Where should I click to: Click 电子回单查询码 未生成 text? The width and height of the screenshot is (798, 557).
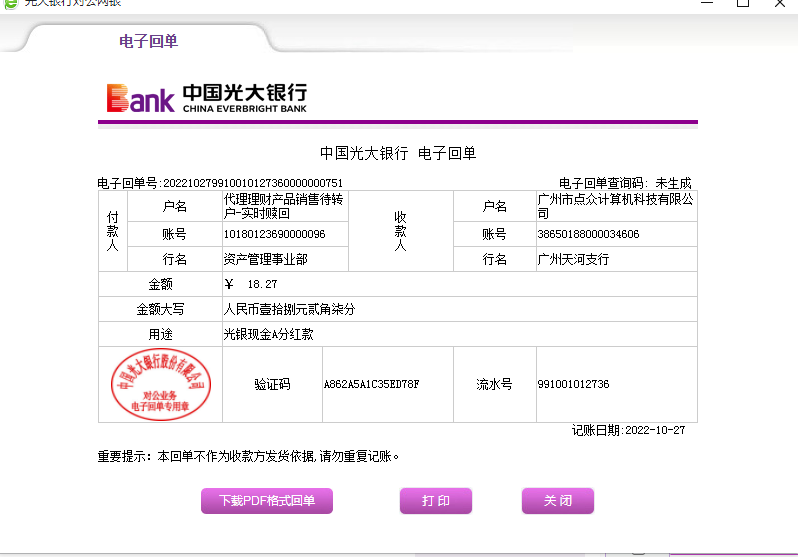(x=625, y=183)
